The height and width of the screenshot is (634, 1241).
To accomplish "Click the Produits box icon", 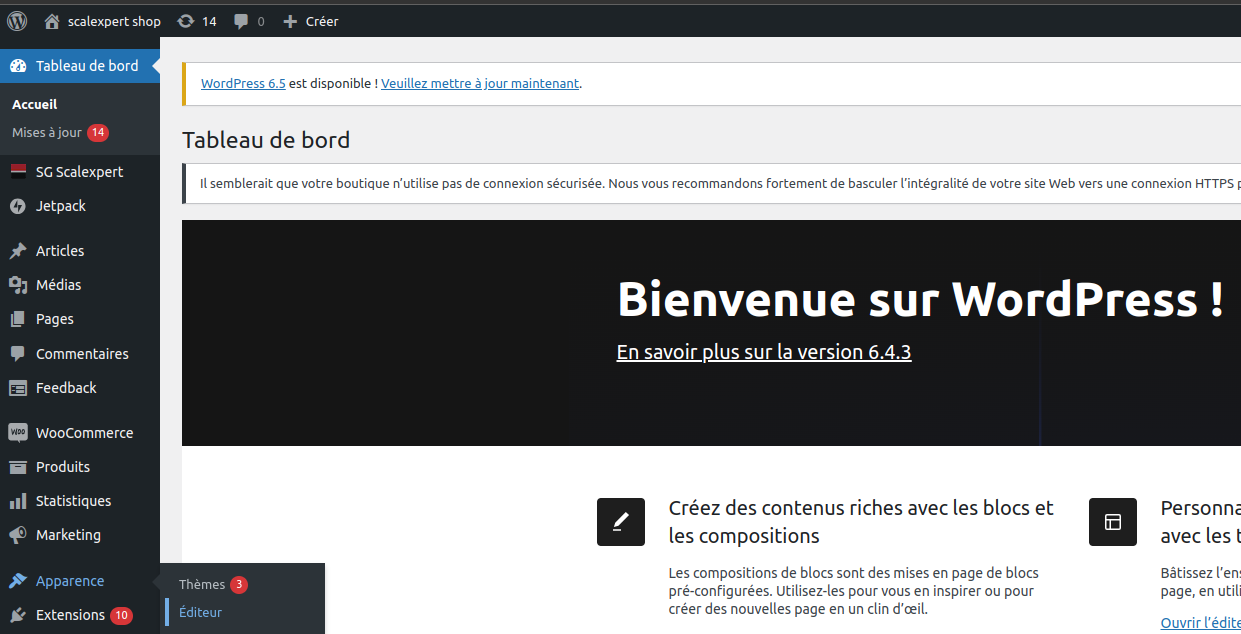I will pos(18,467).
